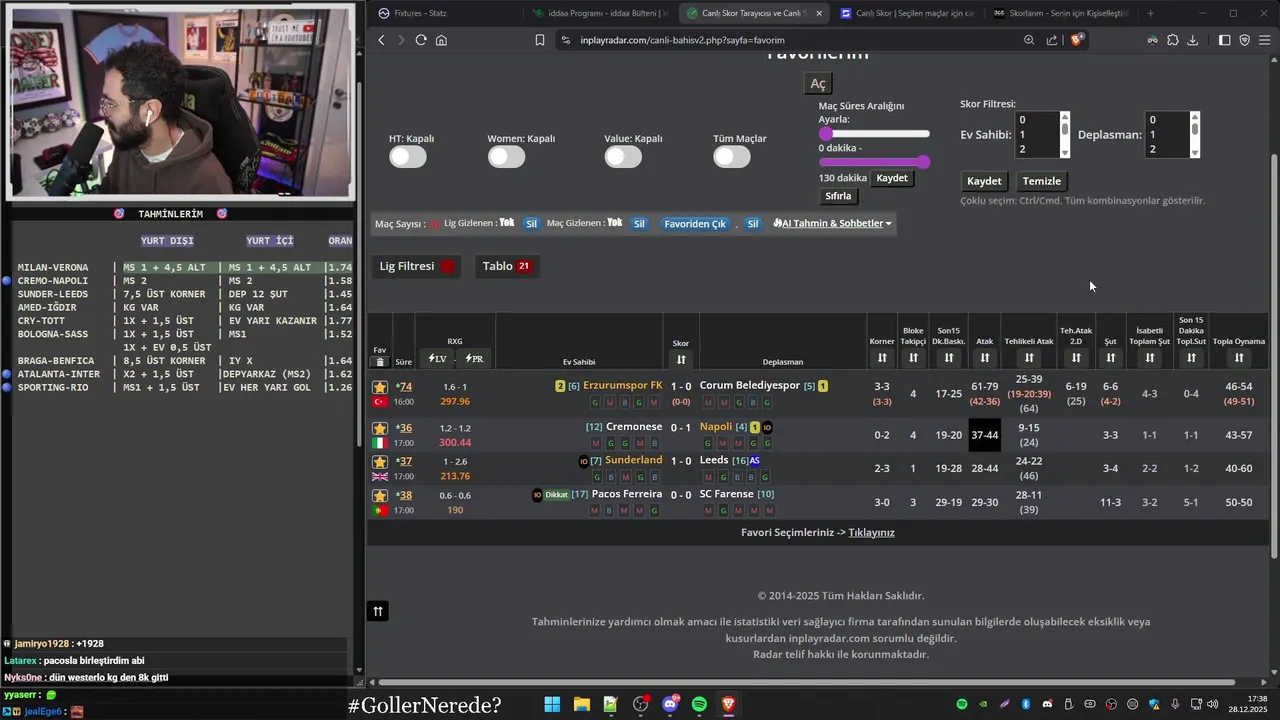Open the browser downloads icon

(x=1192, y=40)
